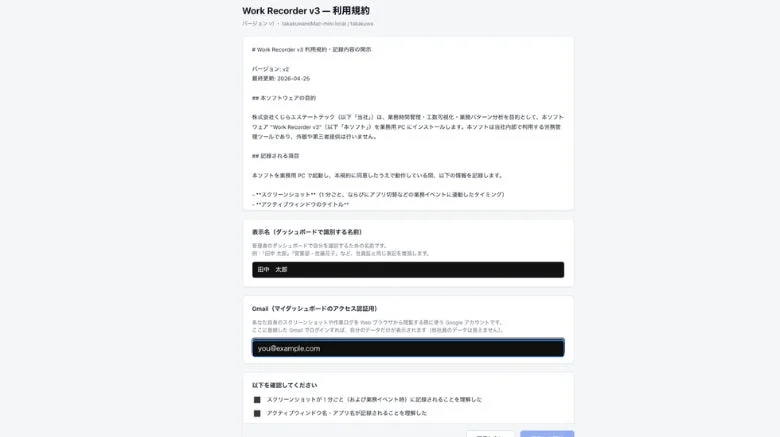The image size is (780, 437).
Task: Click the page title Work Recorder v3 — 利用規約
Action: tap(306, 11)
